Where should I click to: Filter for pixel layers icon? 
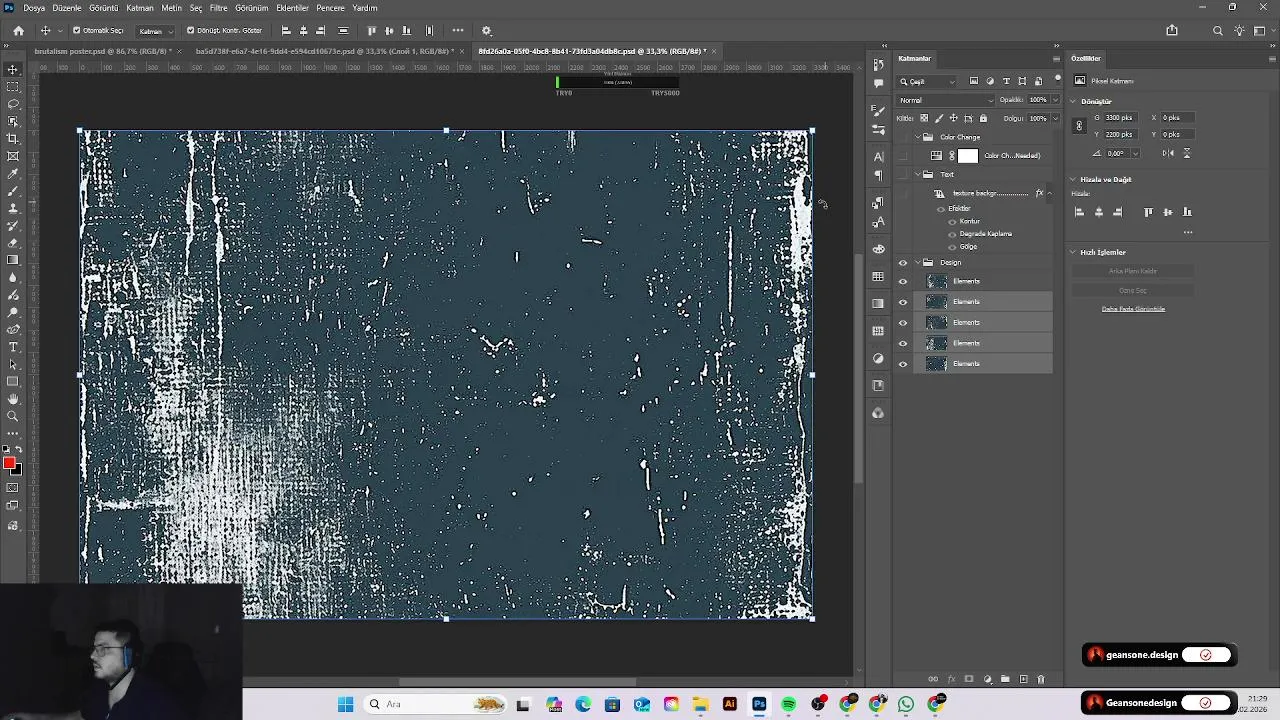[974, 81]
